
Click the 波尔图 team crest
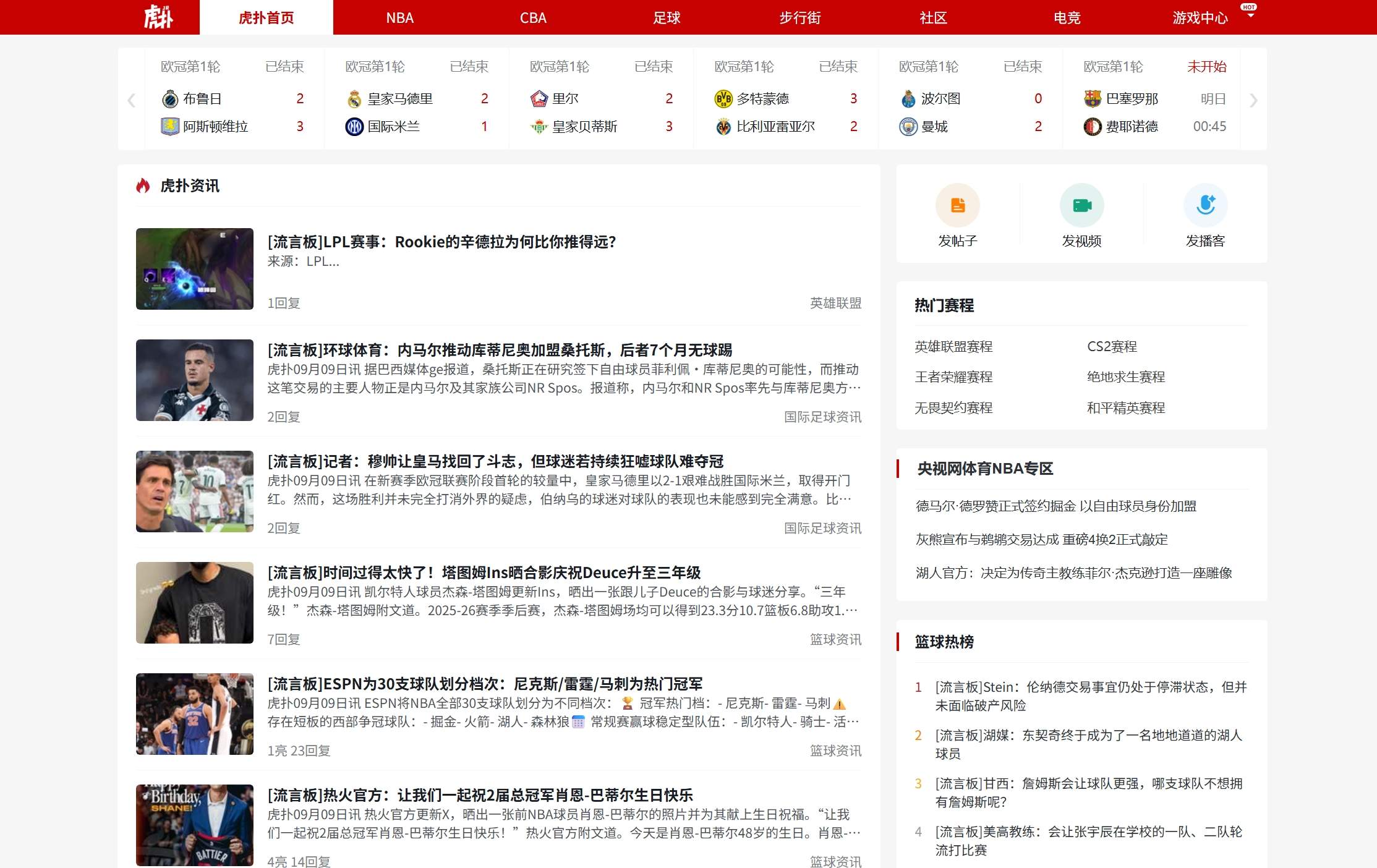[x=908, y=99]
